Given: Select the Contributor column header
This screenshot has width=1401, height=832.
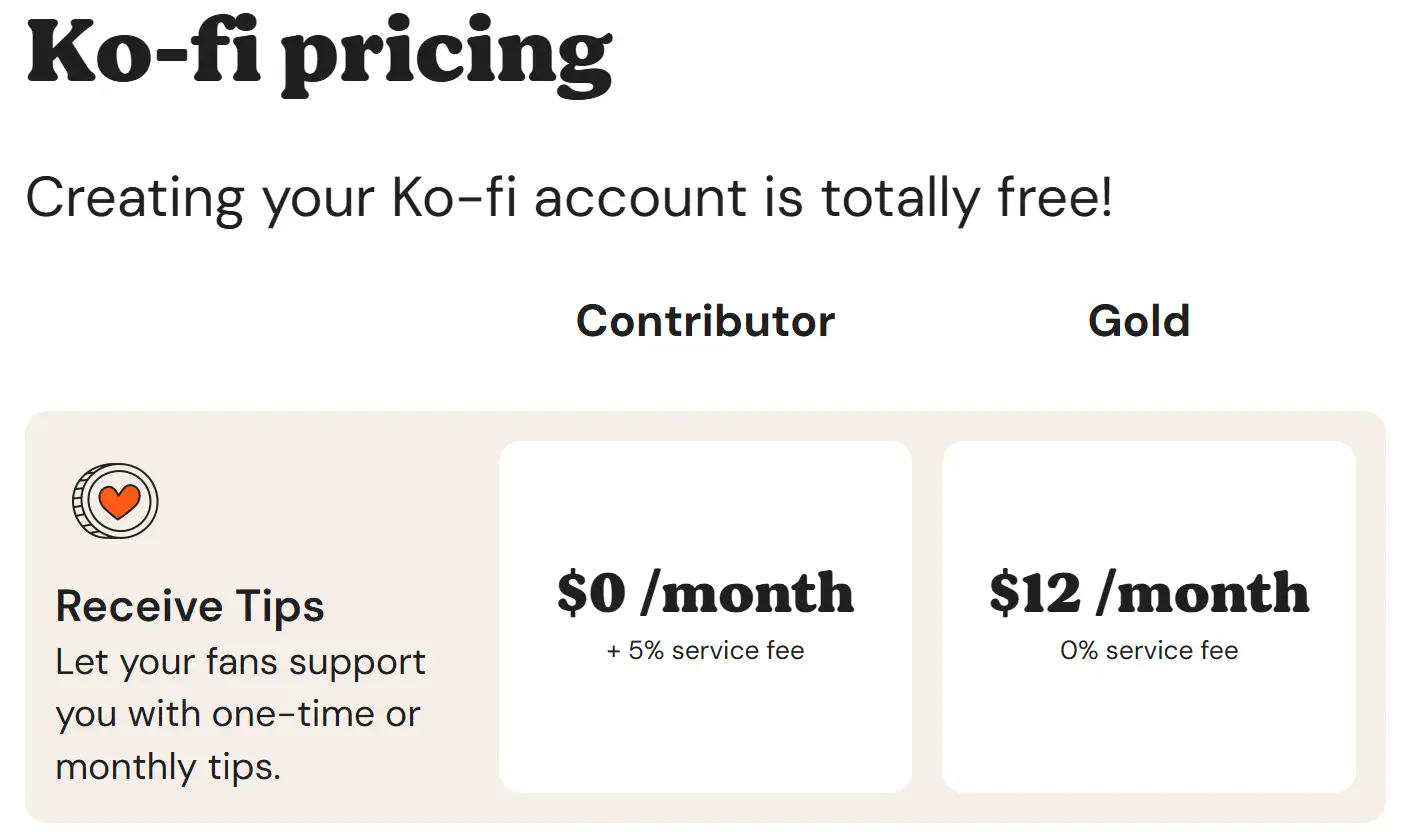Looking at the screenshot, I should coord(705,321).
